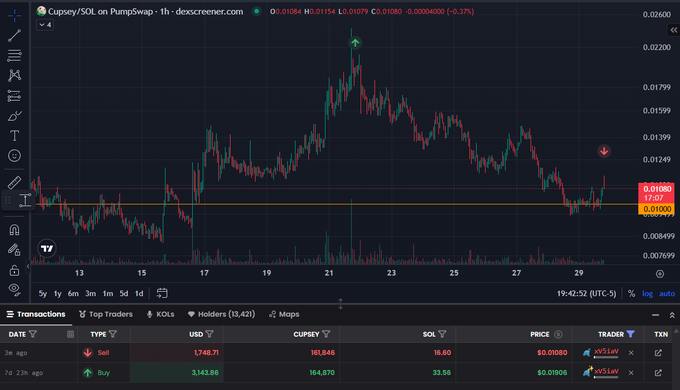
Task: Open timezone menu at 19:42:52 (UTC-5)
Action: click(586, 294)
